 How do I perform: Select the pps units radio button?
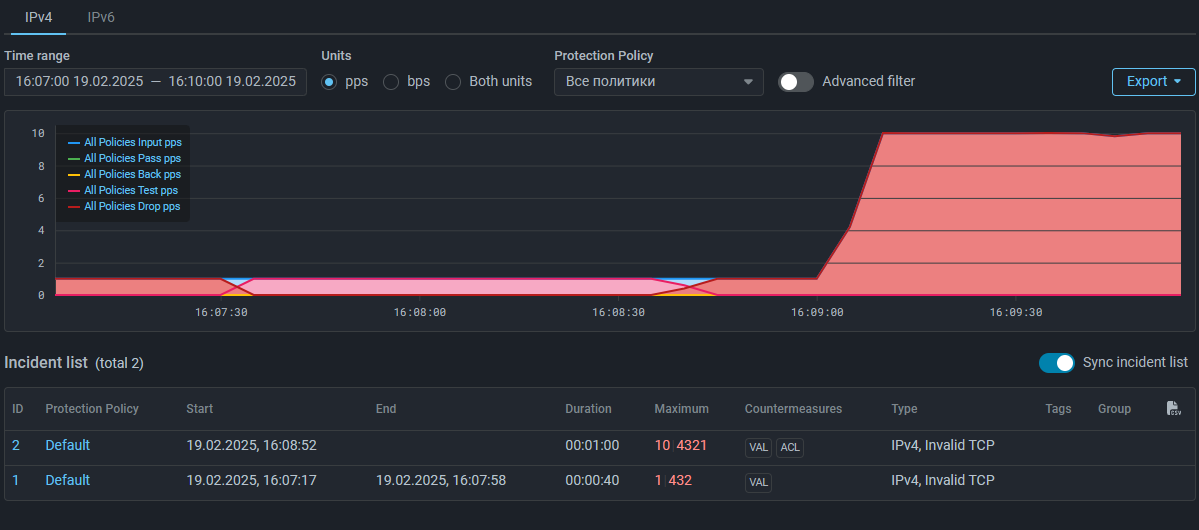point(329,82)
